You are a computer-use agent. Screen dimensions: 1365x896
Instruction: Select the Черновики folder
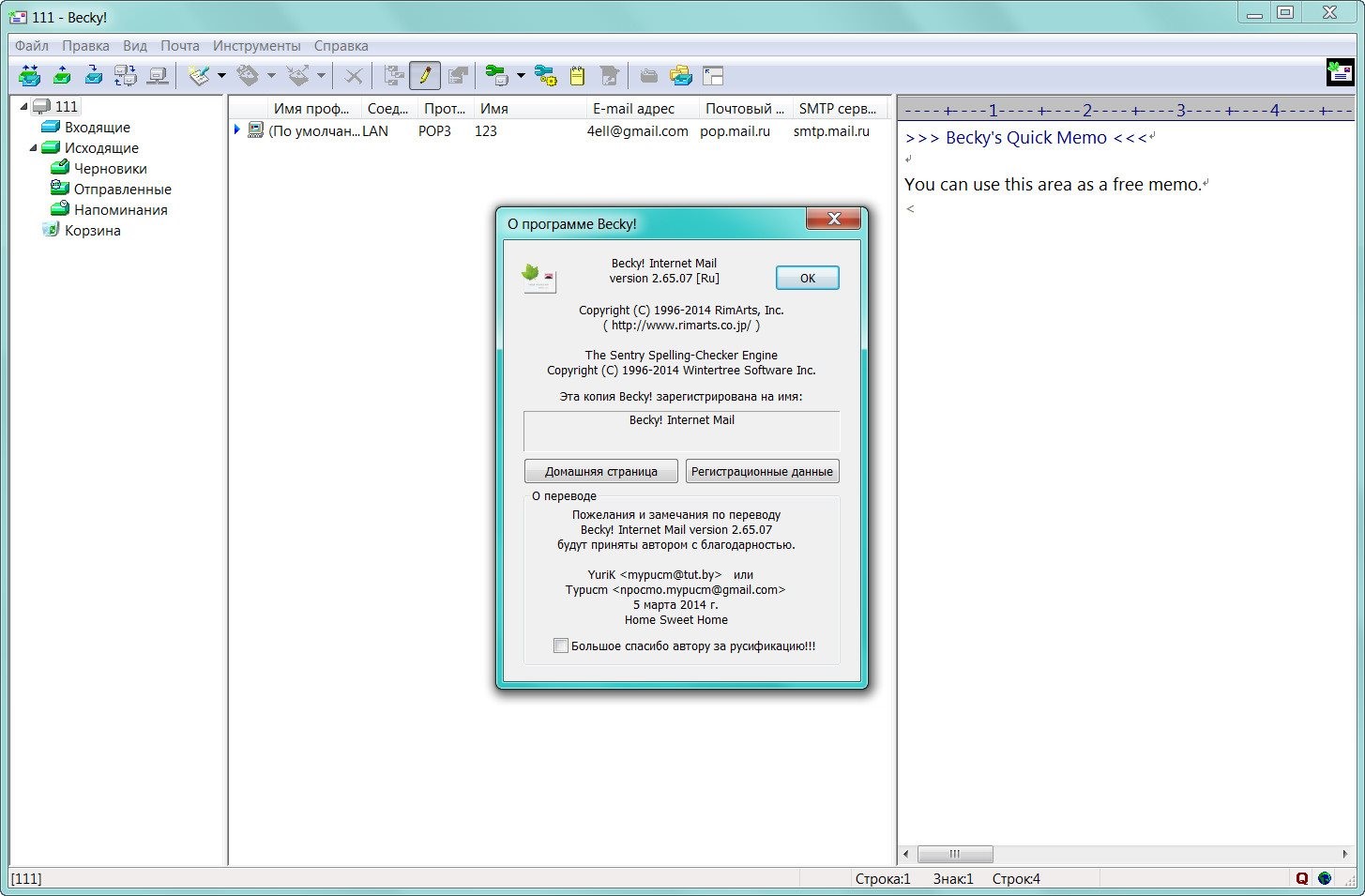[110, 168]
